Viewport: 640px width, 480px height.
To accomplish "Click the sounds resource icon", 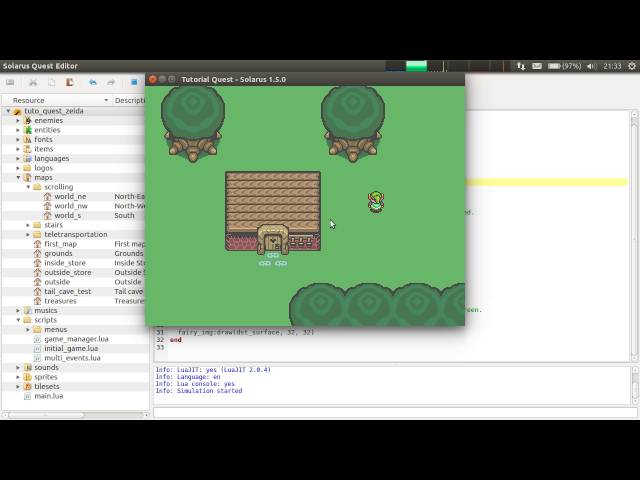I will pyautogui.click(x=28, y=367).
